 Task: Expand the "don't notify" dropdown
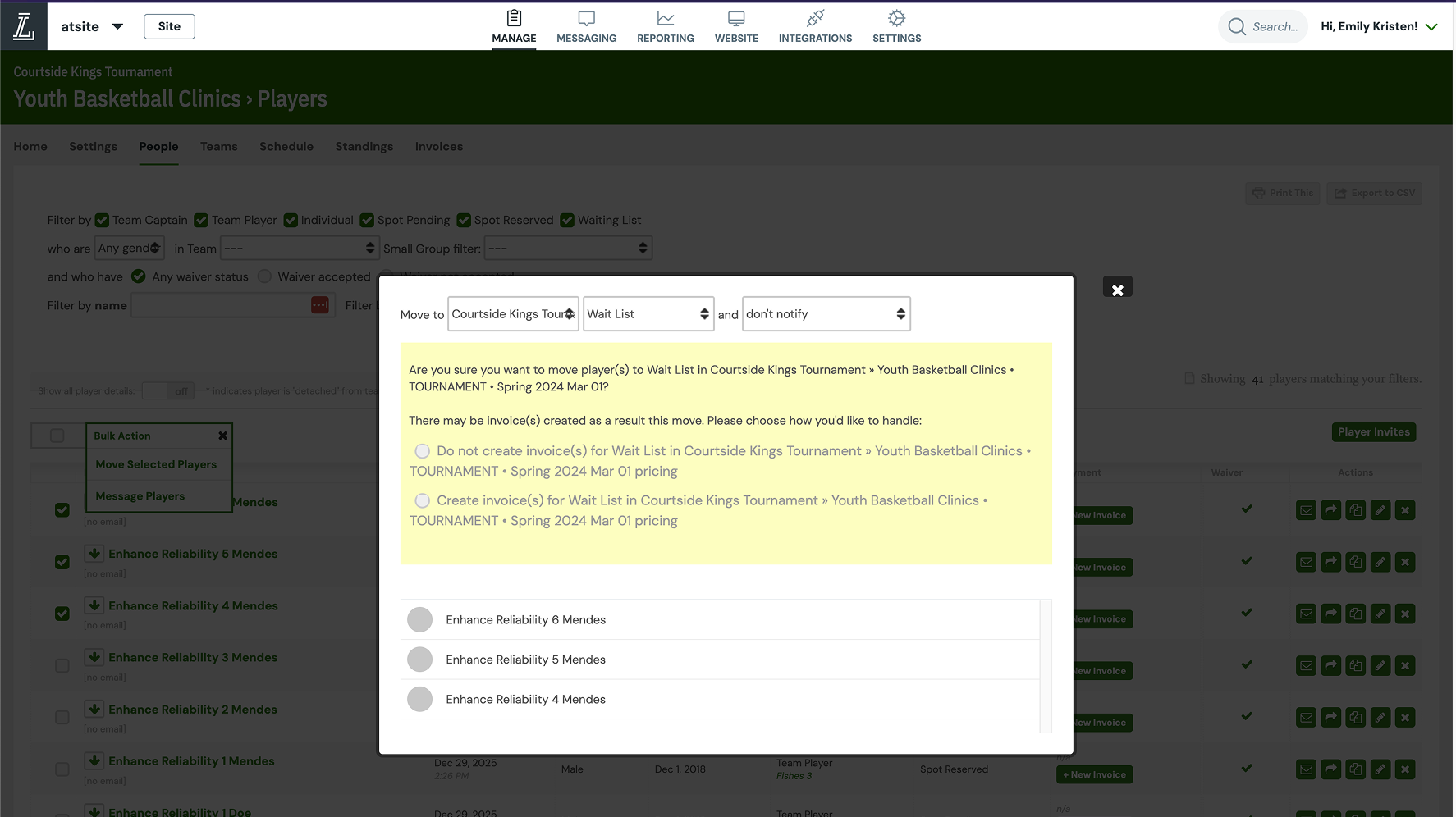pyautogui.click(x=826, y=314)
